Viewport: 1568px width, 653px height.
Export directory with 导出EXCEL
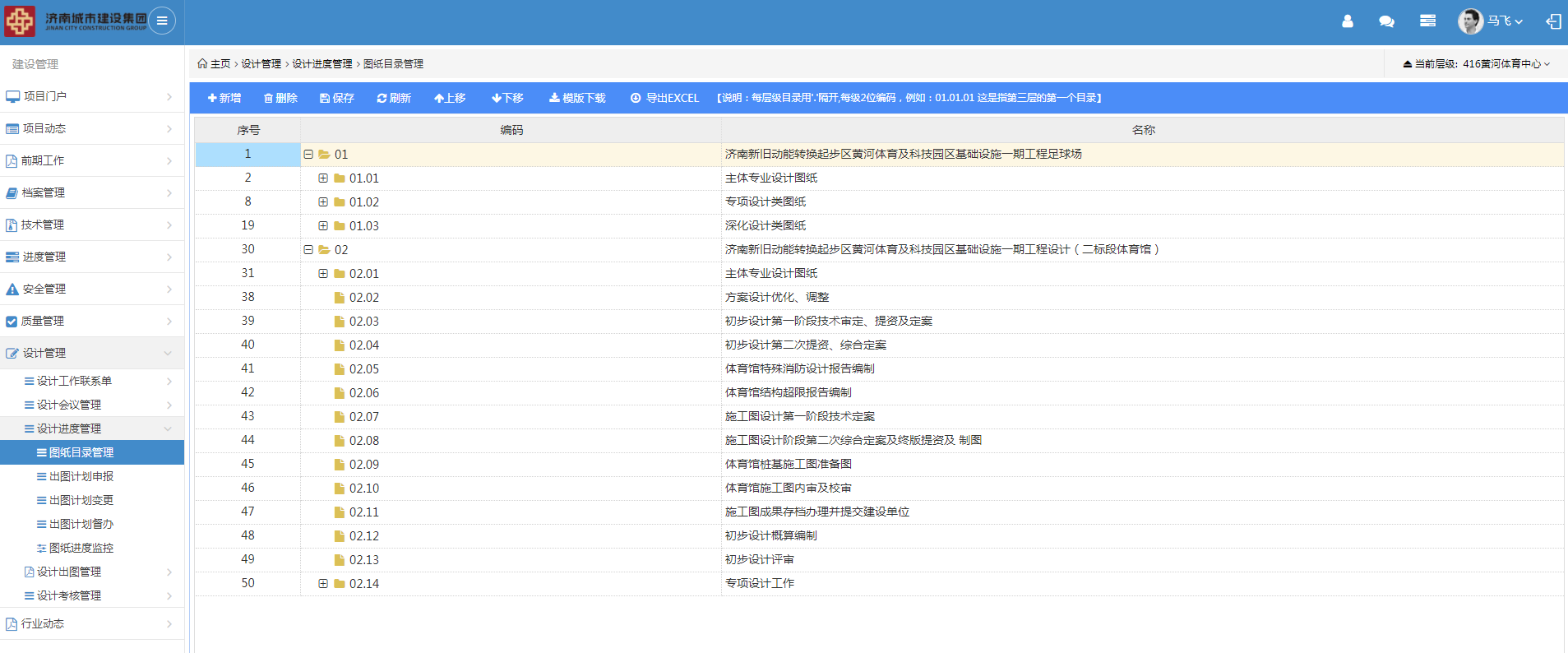[664, 98]
